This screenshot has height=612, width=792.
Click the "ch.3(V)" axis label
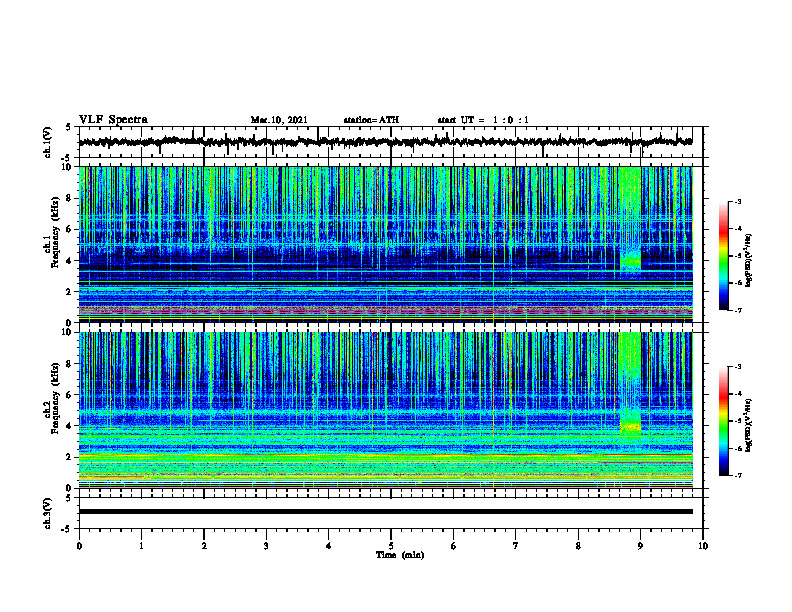click(x=48, y=514)
